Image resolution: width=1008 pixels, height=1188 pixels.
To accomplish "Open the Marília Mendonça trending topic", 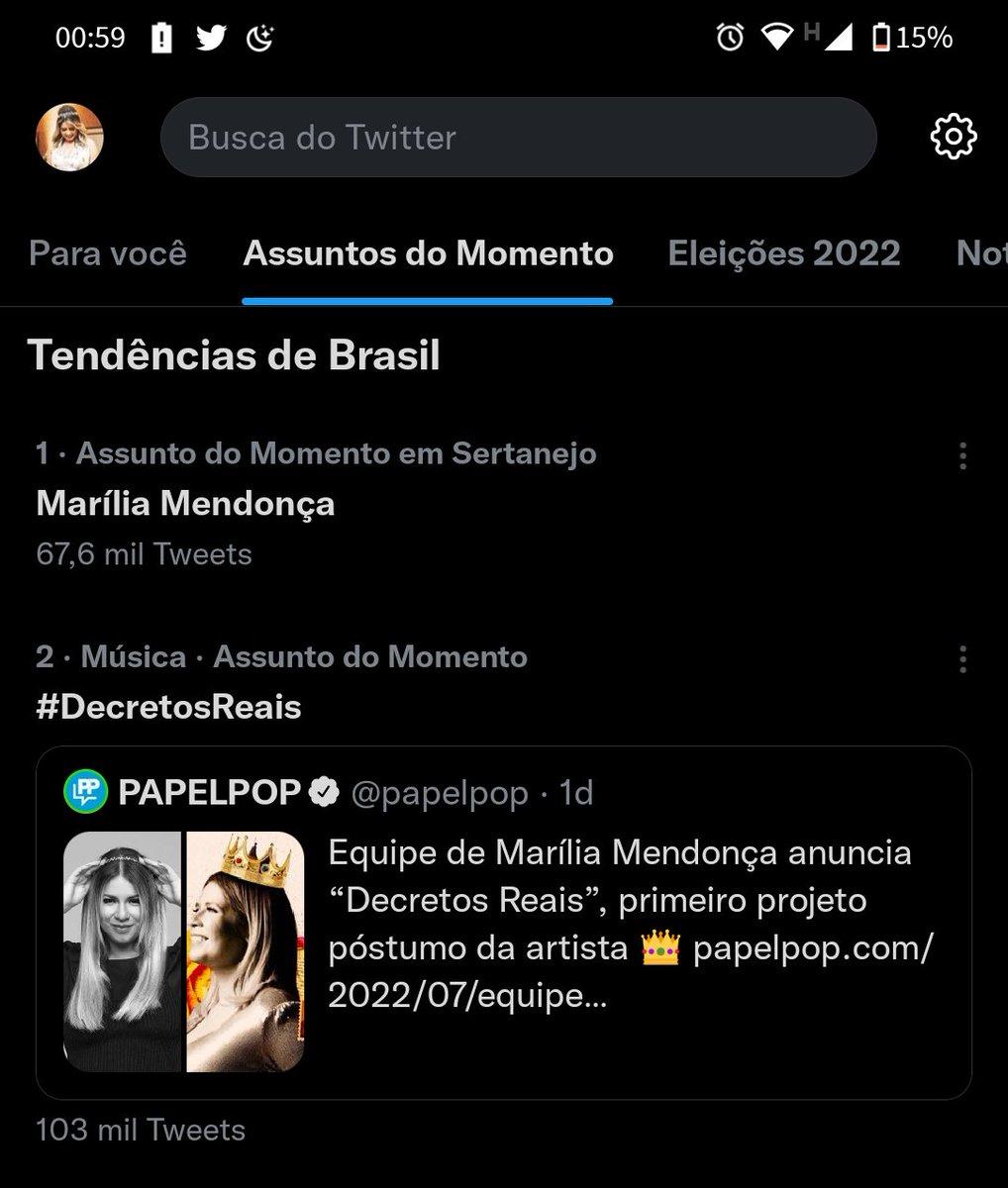I will [x=185, y=504].
